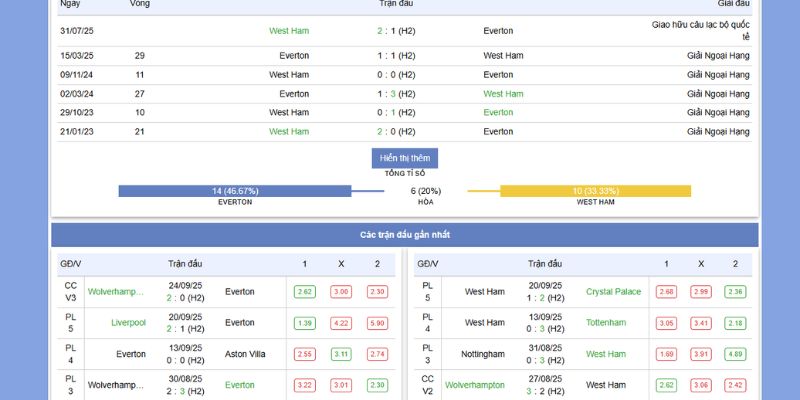Select the 1 : 3 (H2) score

point(396,94)
